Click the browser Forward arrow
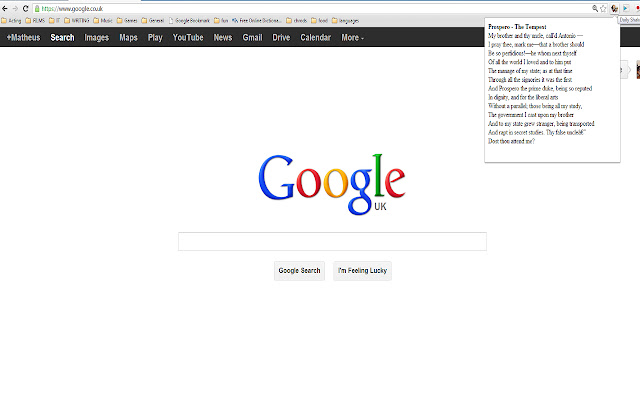 (15, 9)
